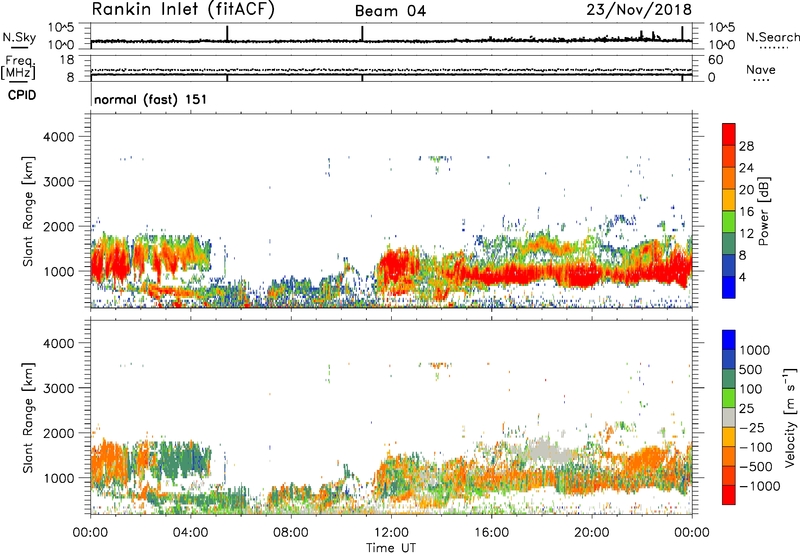The height and width of the screenshot is (554, 800).
Task: Select the "Power [dB]" colorbar title
Action: pyautogui.click(x=764, y=212)
